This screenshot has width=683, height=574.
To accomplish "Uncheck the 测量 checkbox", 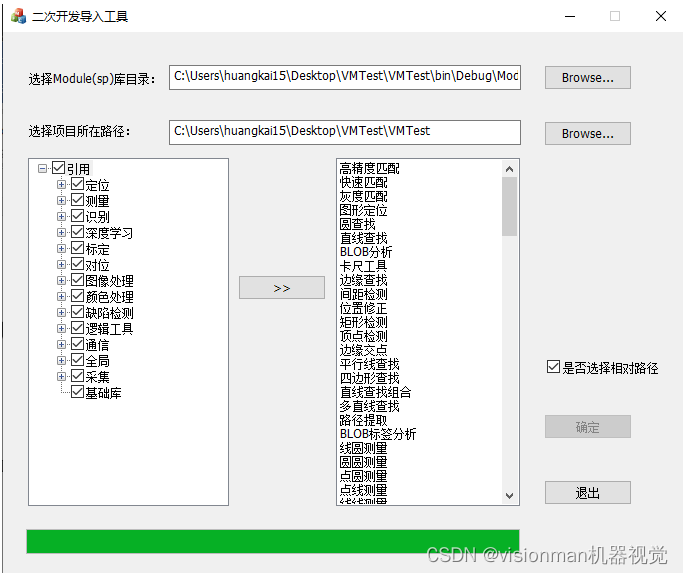I will (78, 200).
